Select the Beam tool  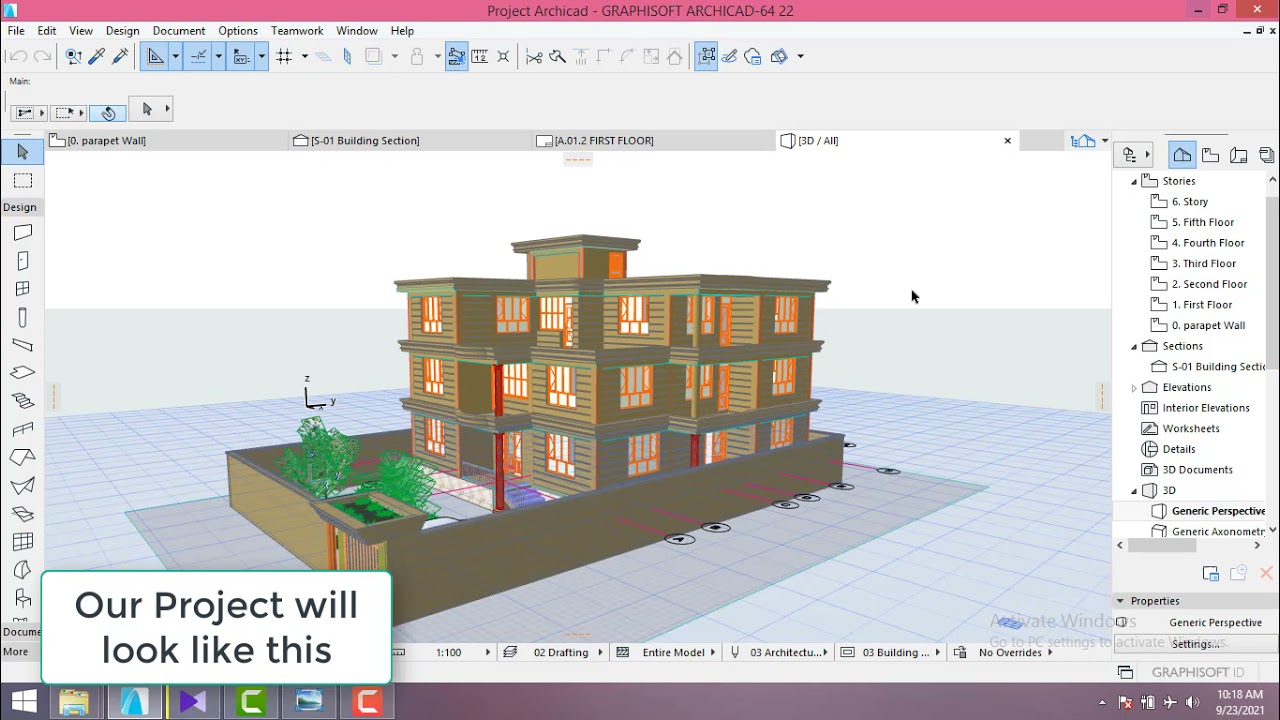22,345
